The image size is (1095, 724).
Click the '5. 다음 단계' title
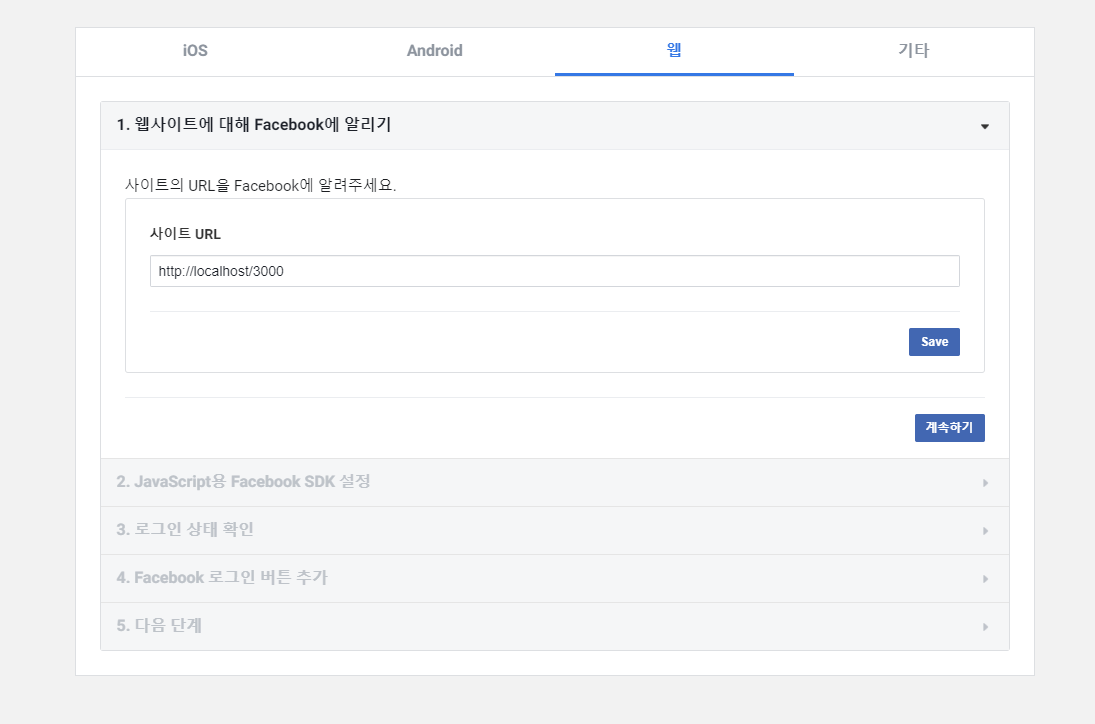coord(159,626)
